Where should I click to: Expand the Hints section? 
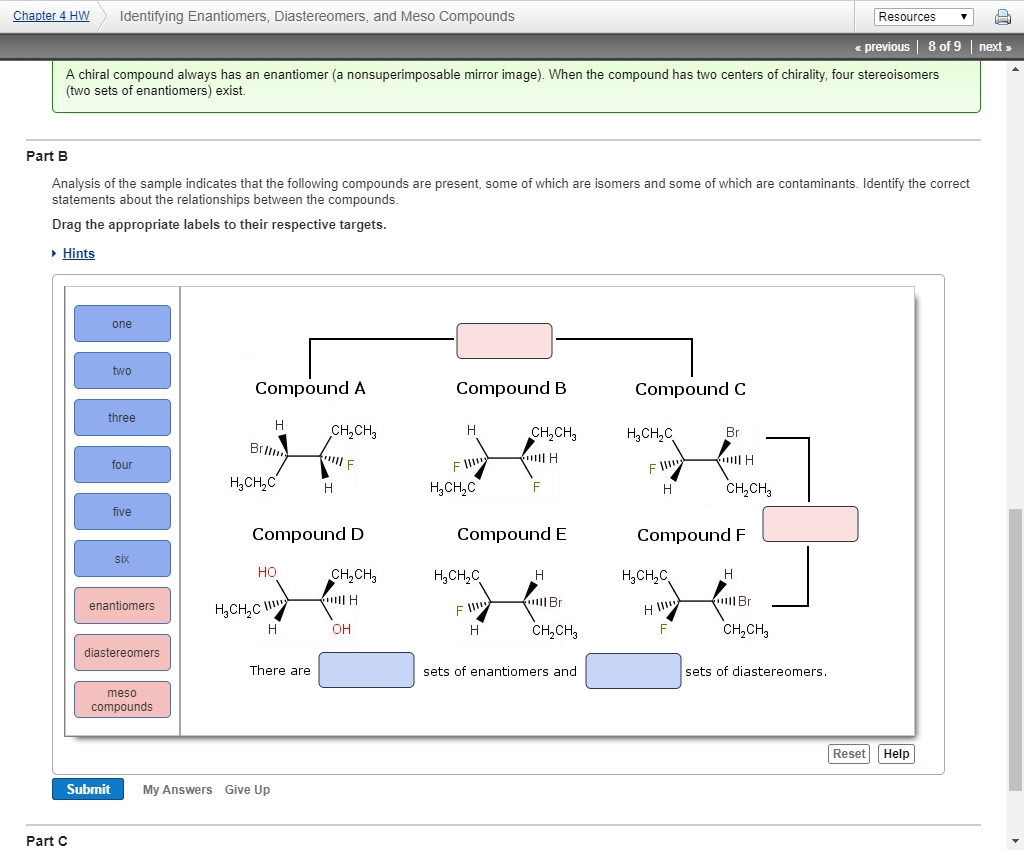[x=78, y=253]
